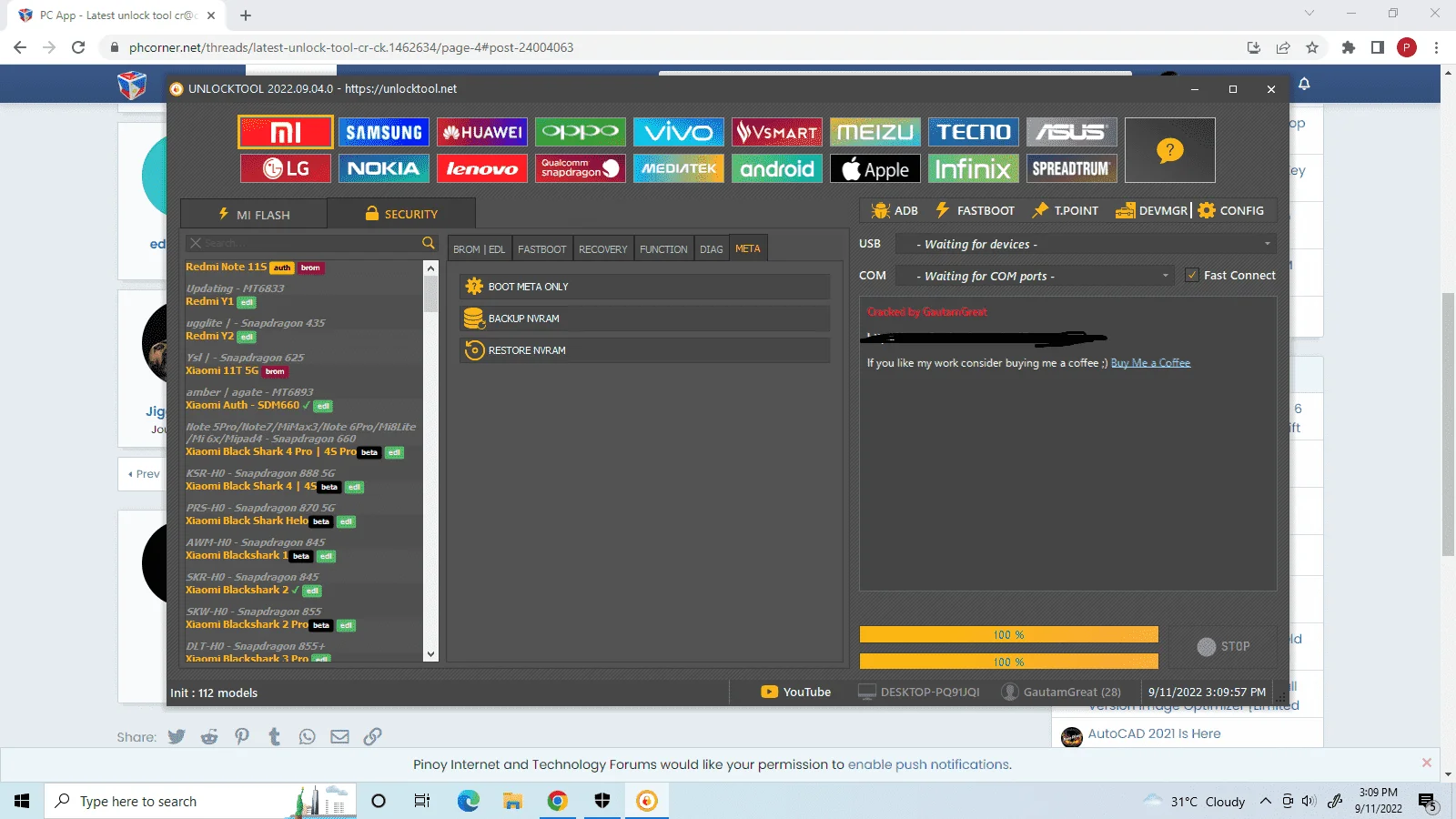Bookmark this page with star icon
The width and height of the screenshot is (1456, 819).
click(x=1312, y=47)
